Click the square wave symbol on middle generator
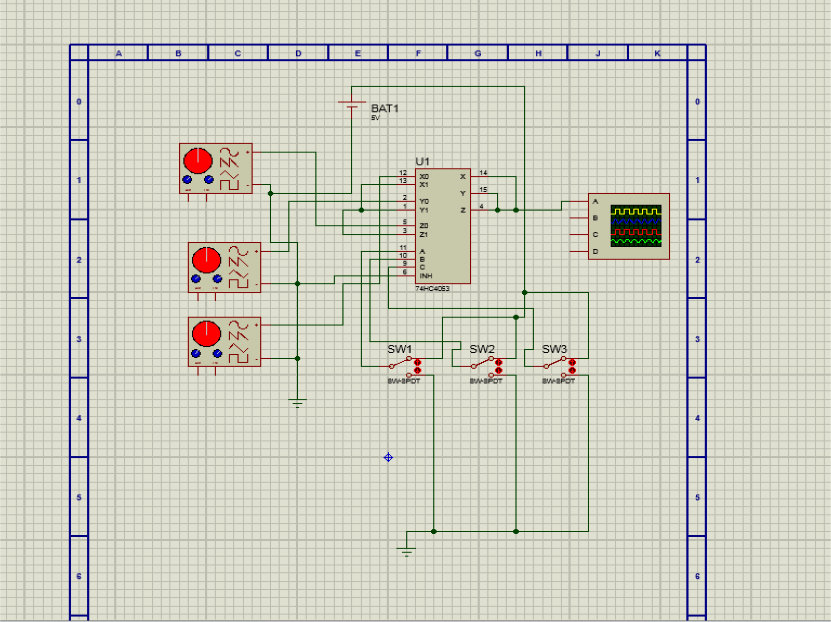The width and height of the screenshot is (831, 622). [x=238, y=283]
